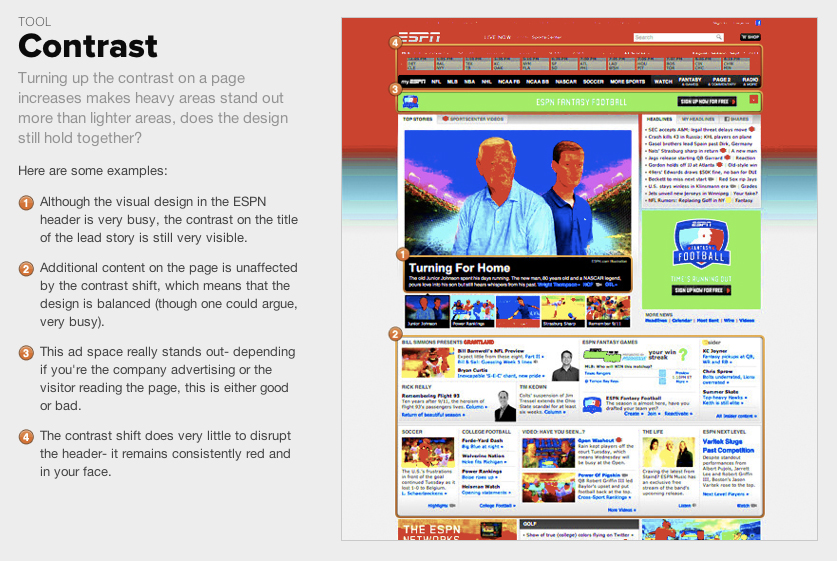This screenshot has height=561, width=837.
Task: Open the SOCCER navigation item
Action: [x=593, y=82]
